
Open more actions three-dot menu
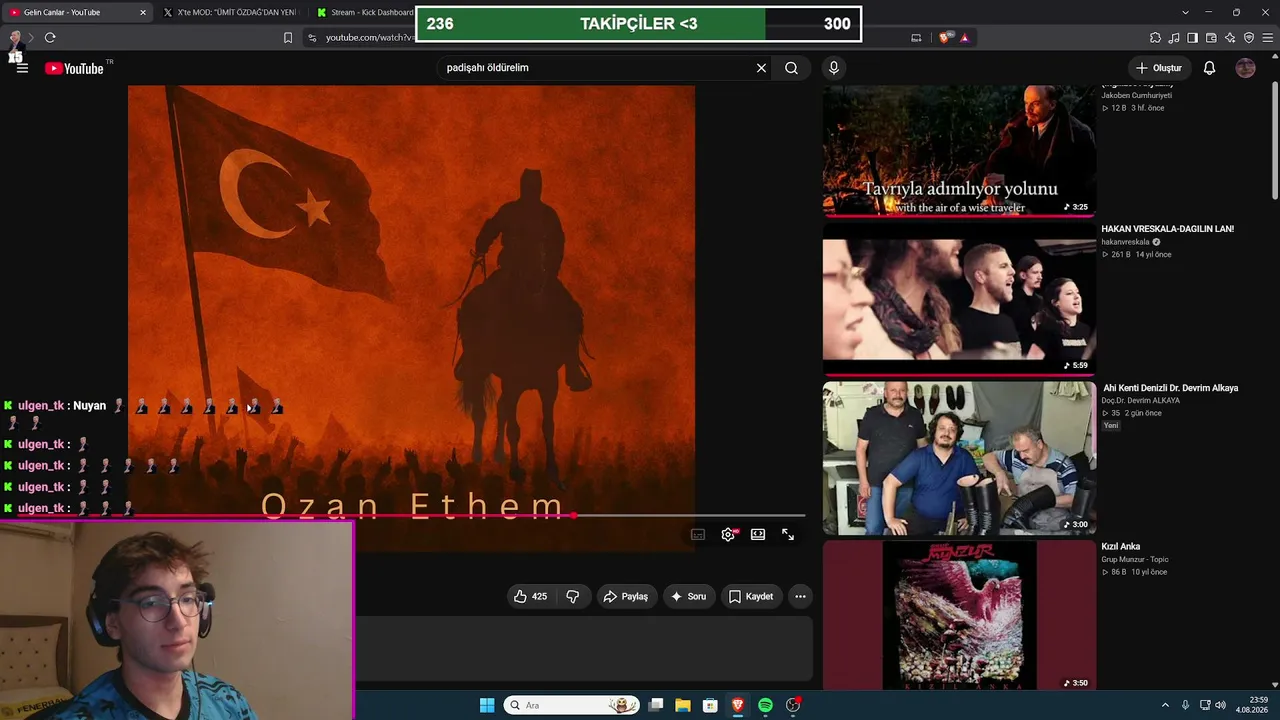[x=800, y=596]
